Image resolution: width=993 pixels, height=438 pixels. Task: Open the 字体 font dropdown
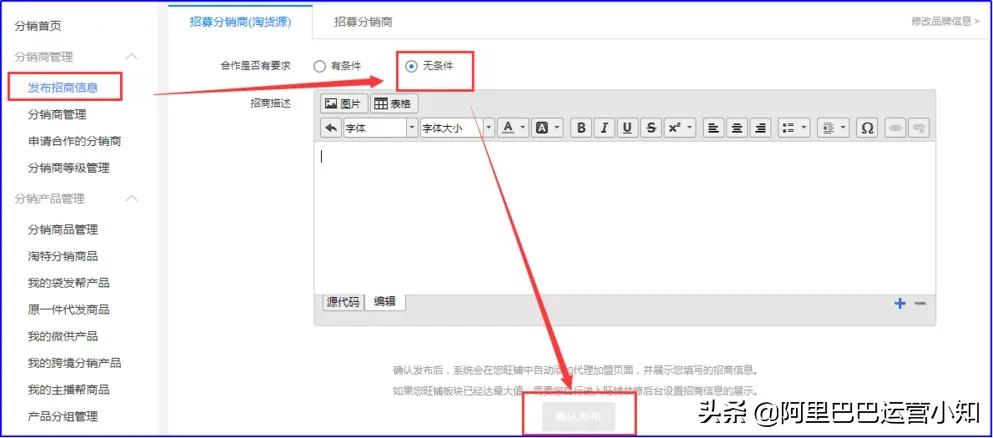[x=380, y=128]
